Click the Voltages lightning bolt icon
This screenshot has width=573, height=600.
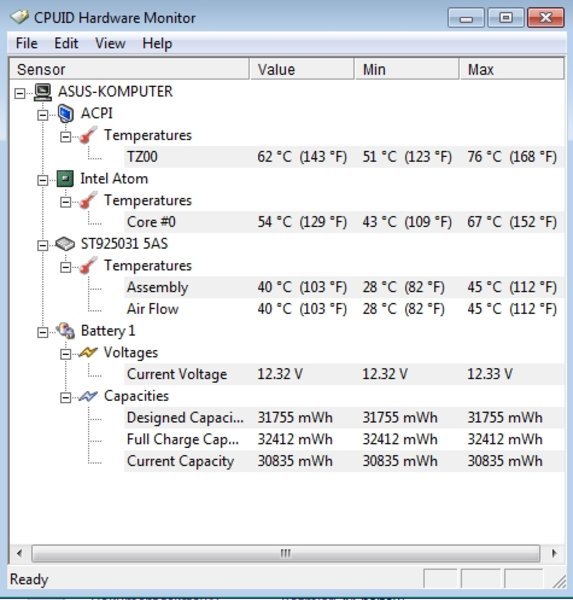(88, 352)
